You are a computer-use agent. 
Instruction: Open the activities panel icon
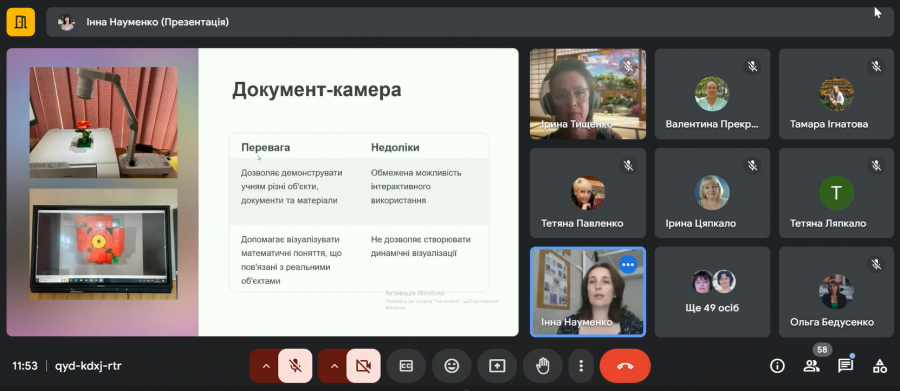(x=879, y=366)
